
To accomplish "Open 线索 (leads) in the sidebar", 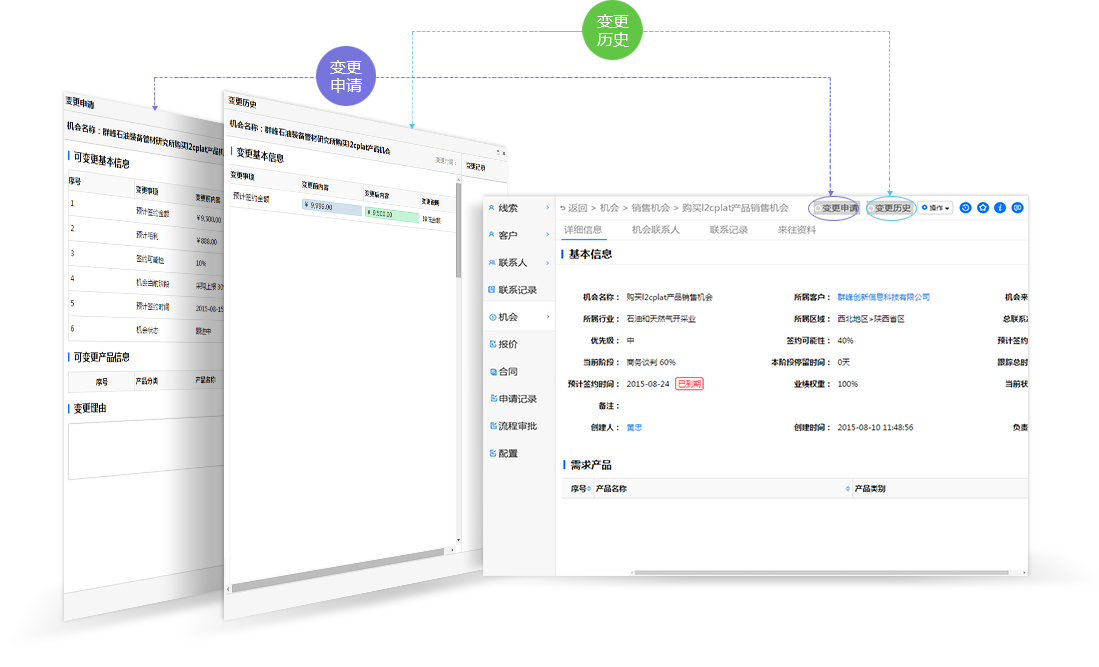I will pos(508,208).
